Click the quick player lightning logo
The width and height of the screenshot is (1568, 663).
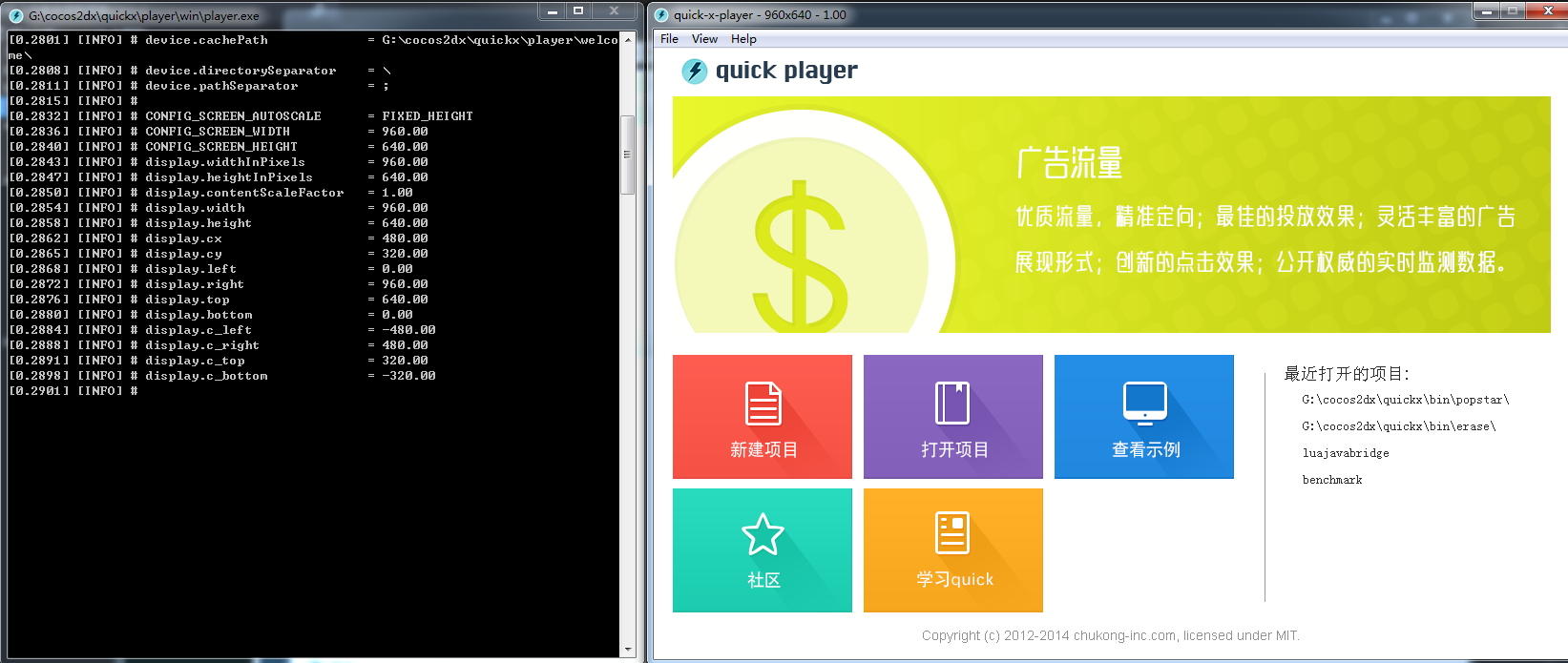(695, 71)
